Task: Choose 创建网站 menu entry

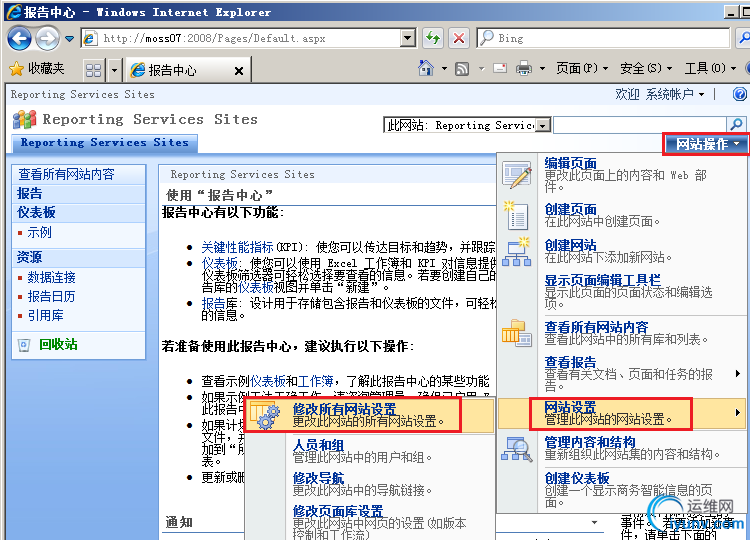Action: tap(622, 251)
